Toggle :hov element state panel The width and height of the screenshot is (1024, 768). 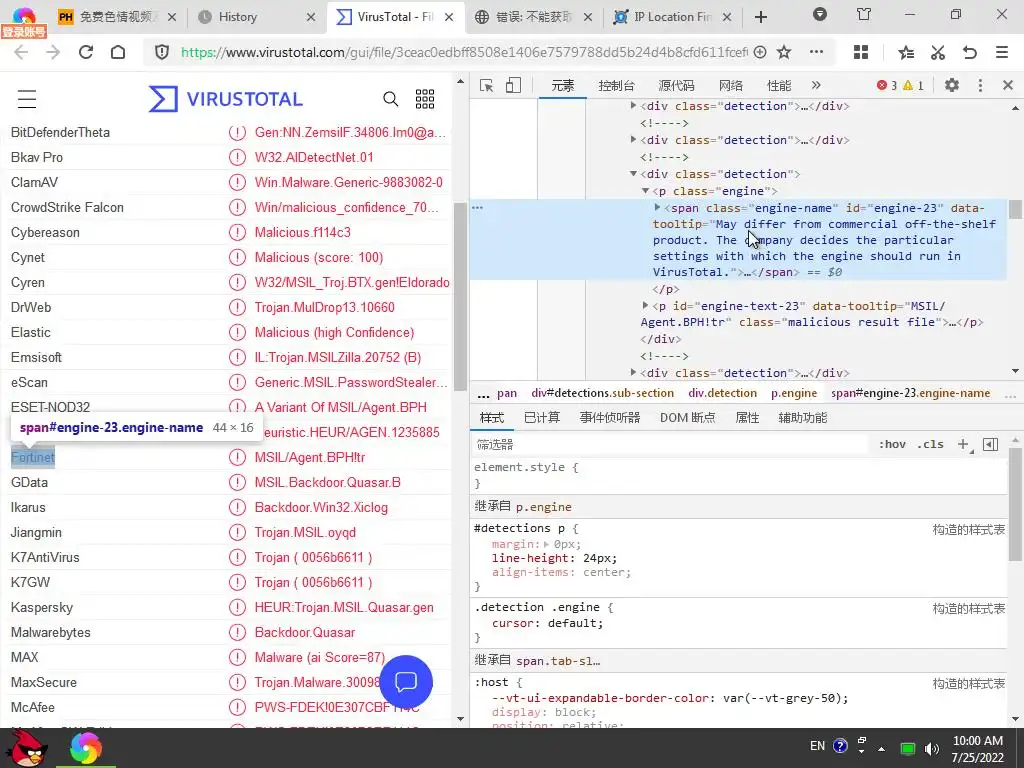coord(892,444)
